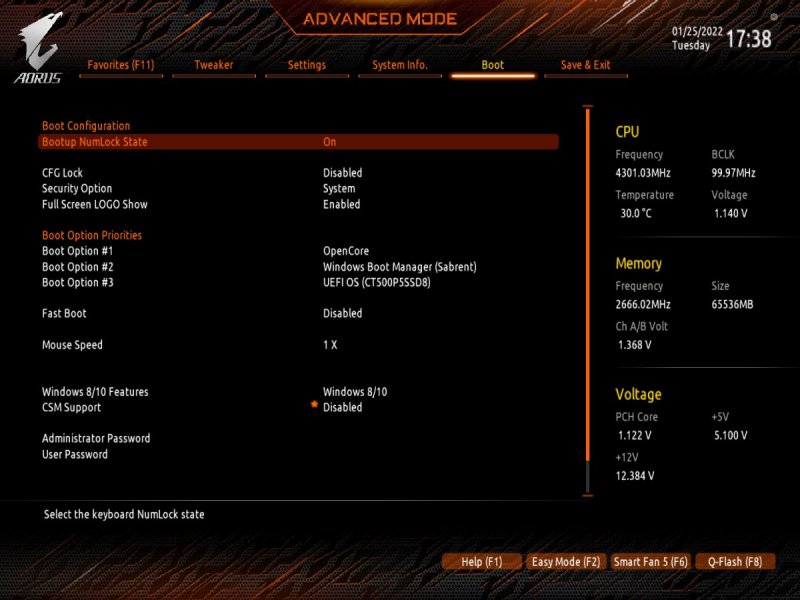800x600 pixels.
Task: Select the CSM Support setting
Action: tap(71, 408)
